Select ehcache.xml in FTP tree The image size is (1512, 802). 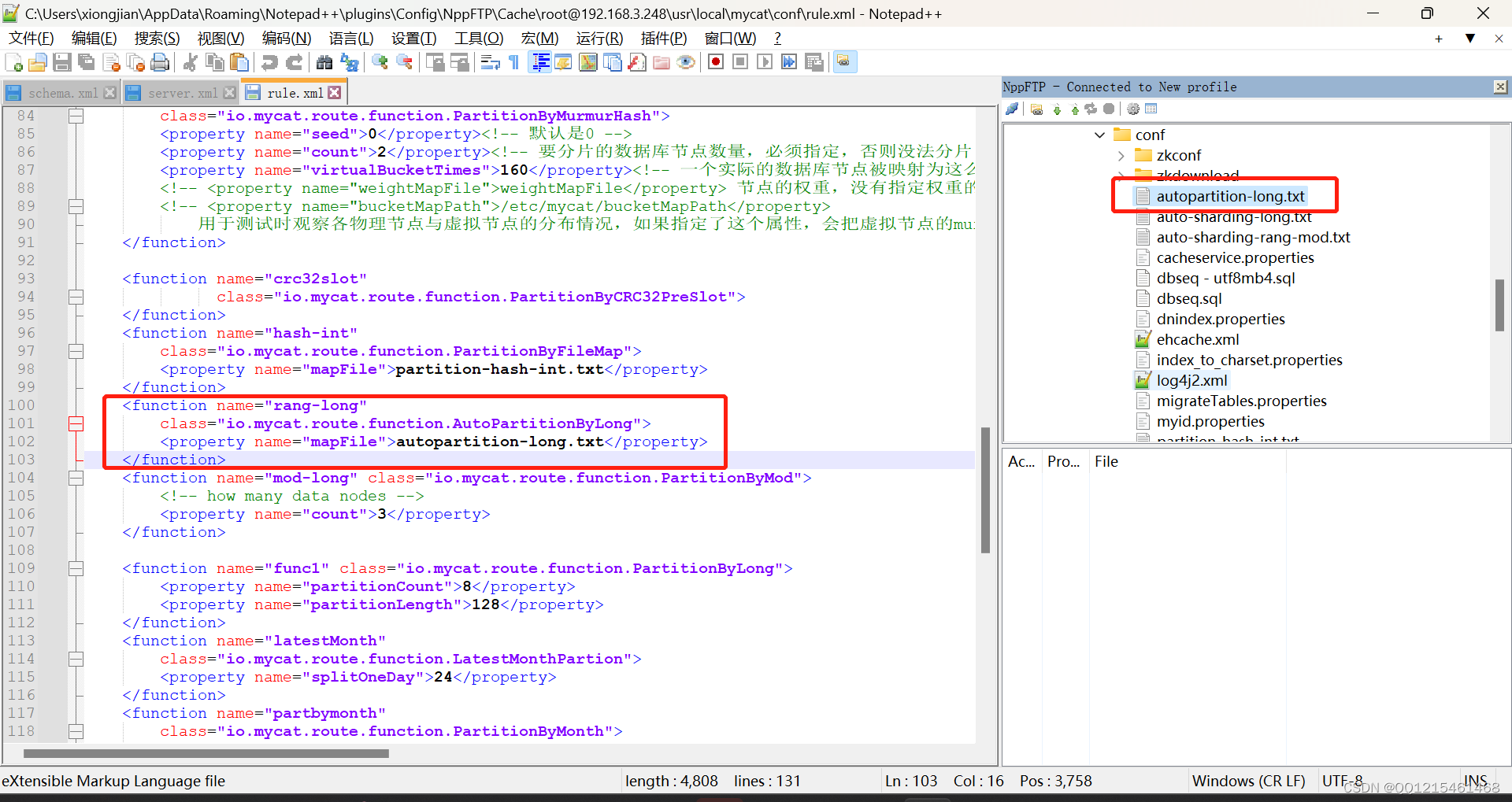pyautogui.click(x=1197, y=340)
